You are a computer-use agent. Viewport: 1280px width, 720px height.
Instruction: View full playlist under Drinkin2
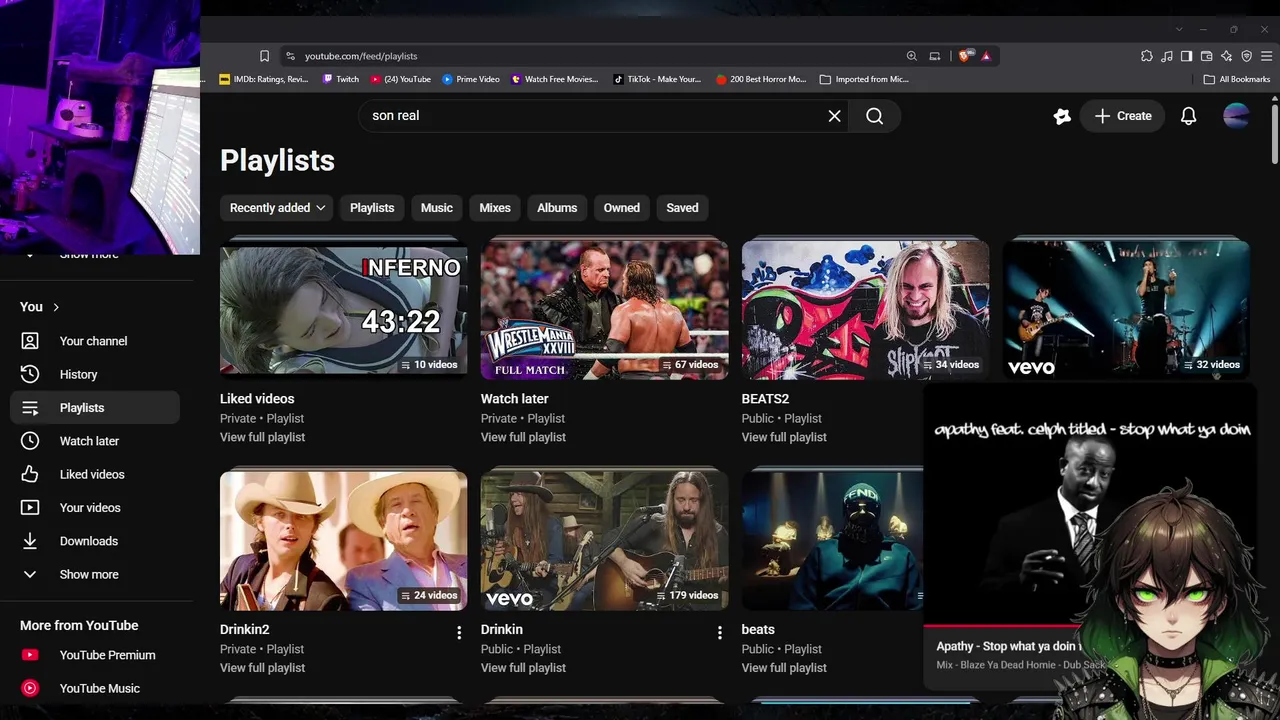point(263,668)
